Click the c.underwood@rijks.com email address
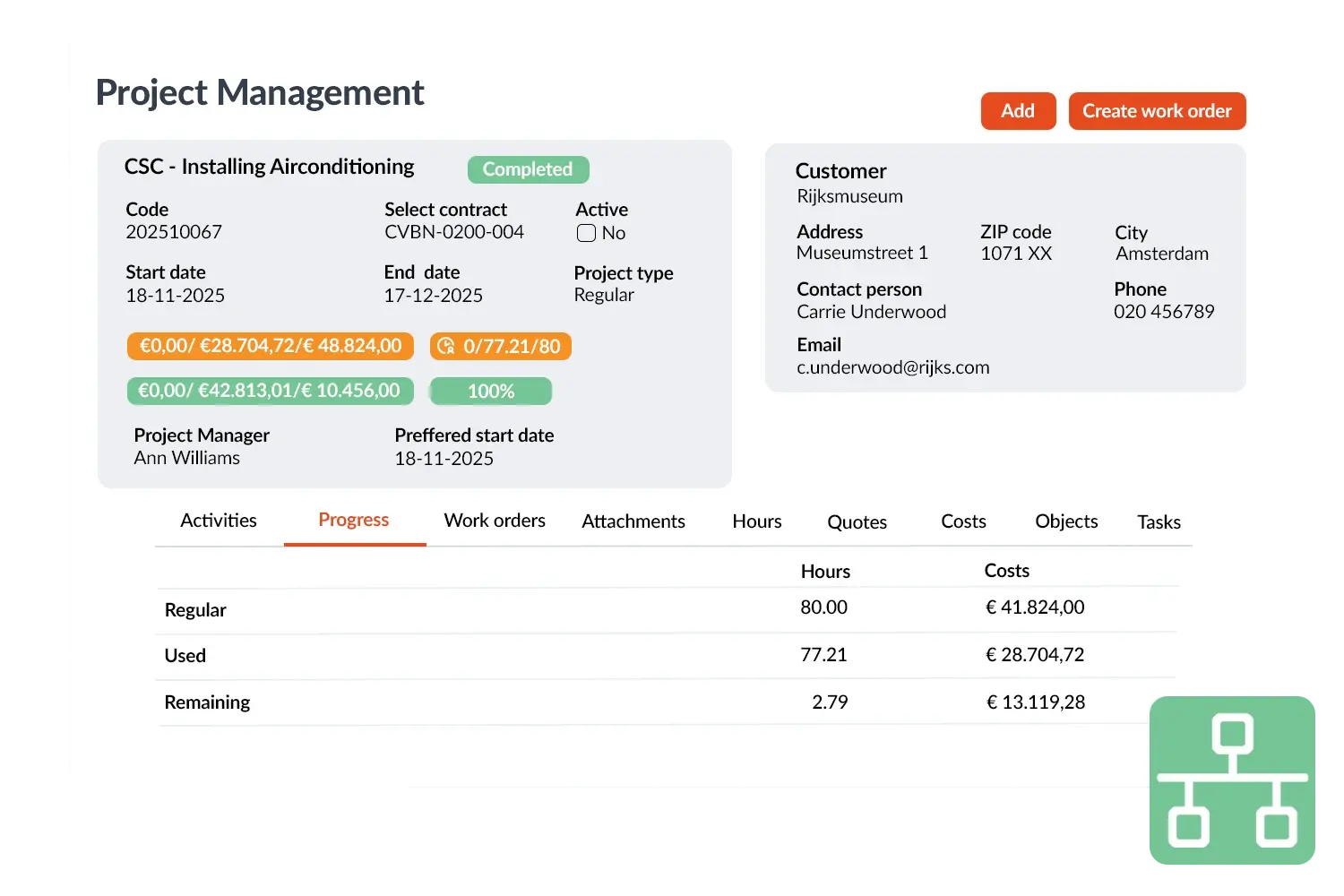Screen dimensions: 1344x896 [893, 367]
